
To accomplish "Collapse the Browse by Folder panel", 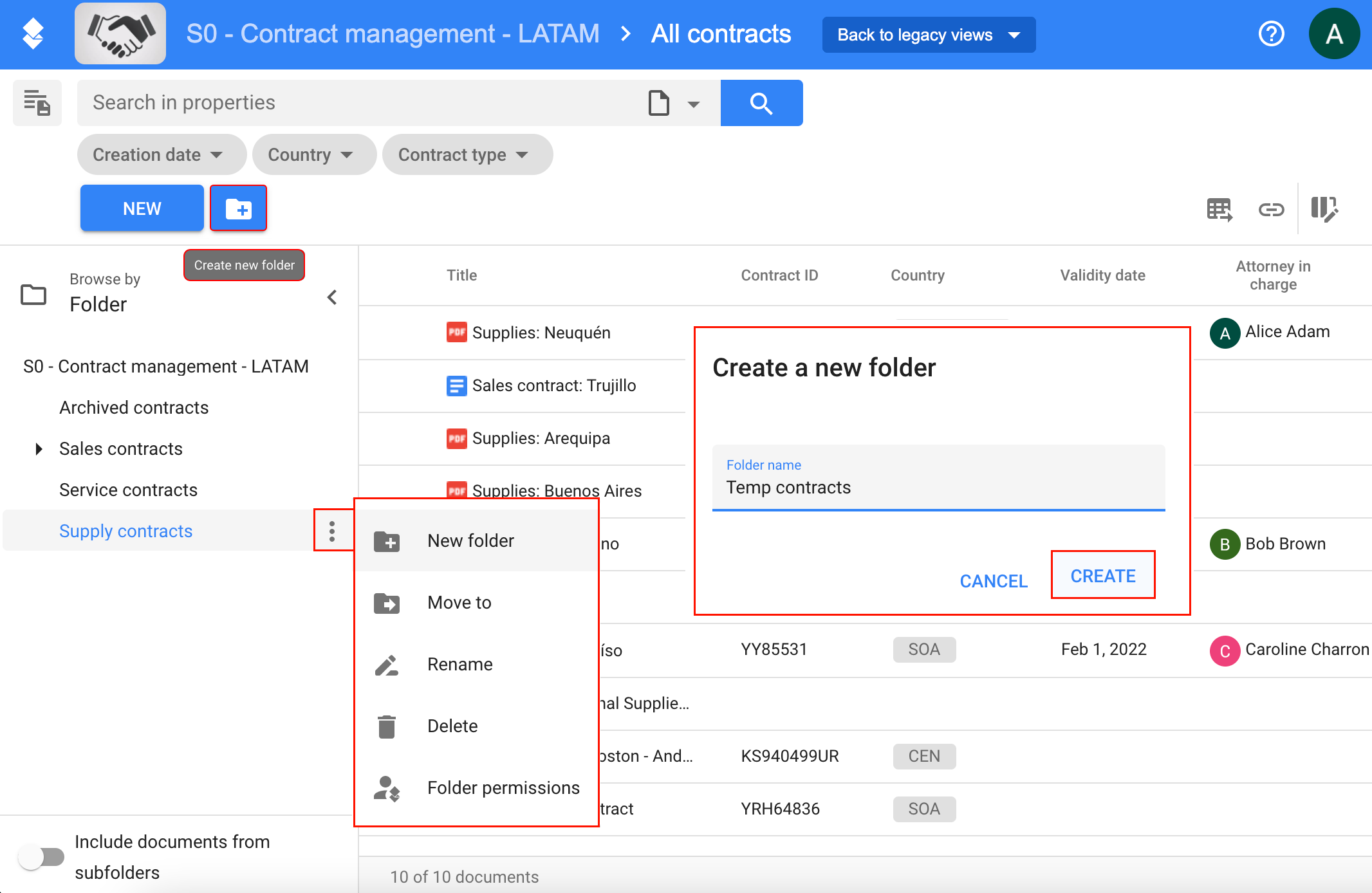I will pos(332,297).
